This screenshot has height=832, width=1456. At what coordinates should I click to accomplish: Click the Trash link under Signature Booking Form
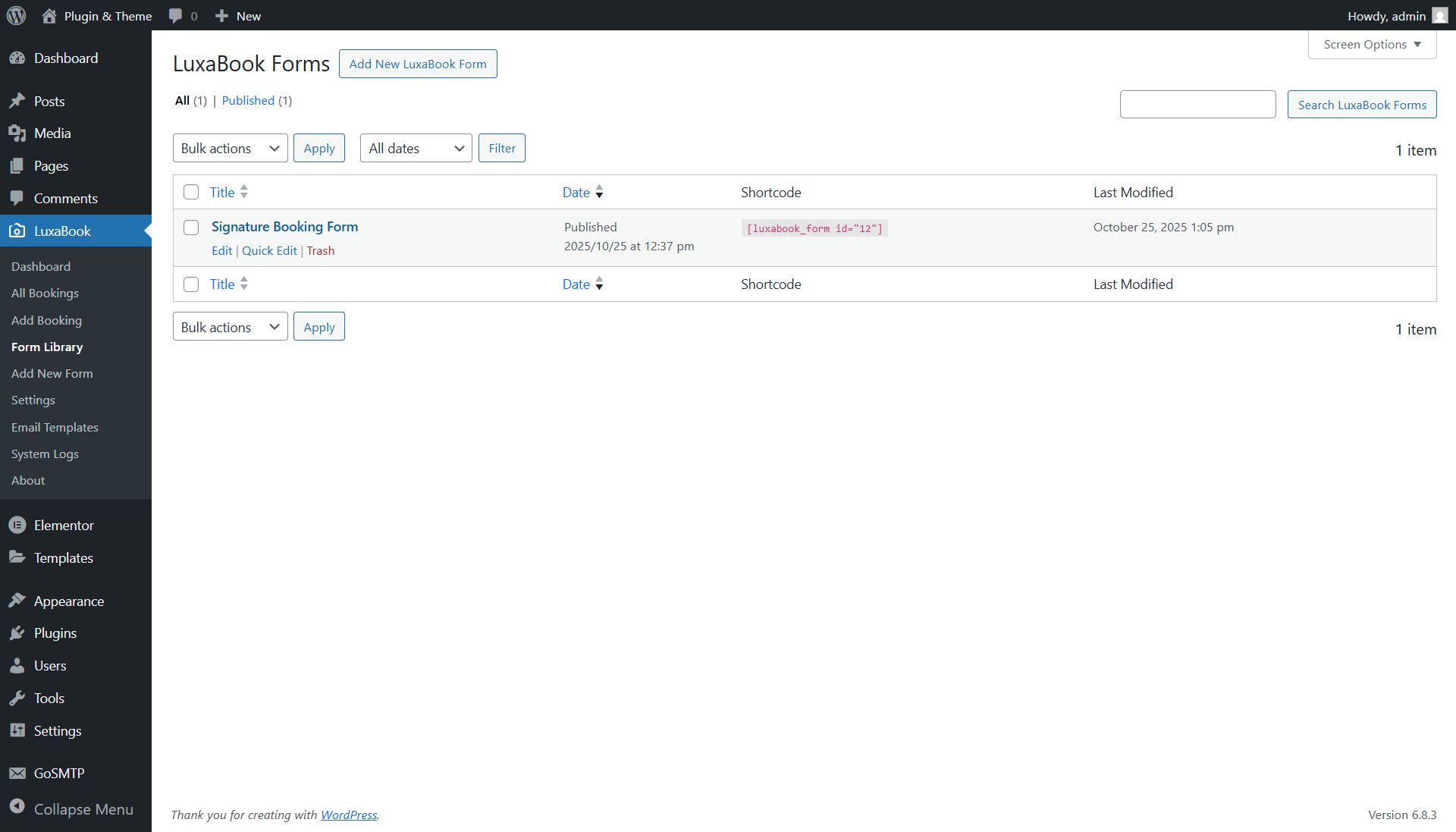click(x=320, y=251)
